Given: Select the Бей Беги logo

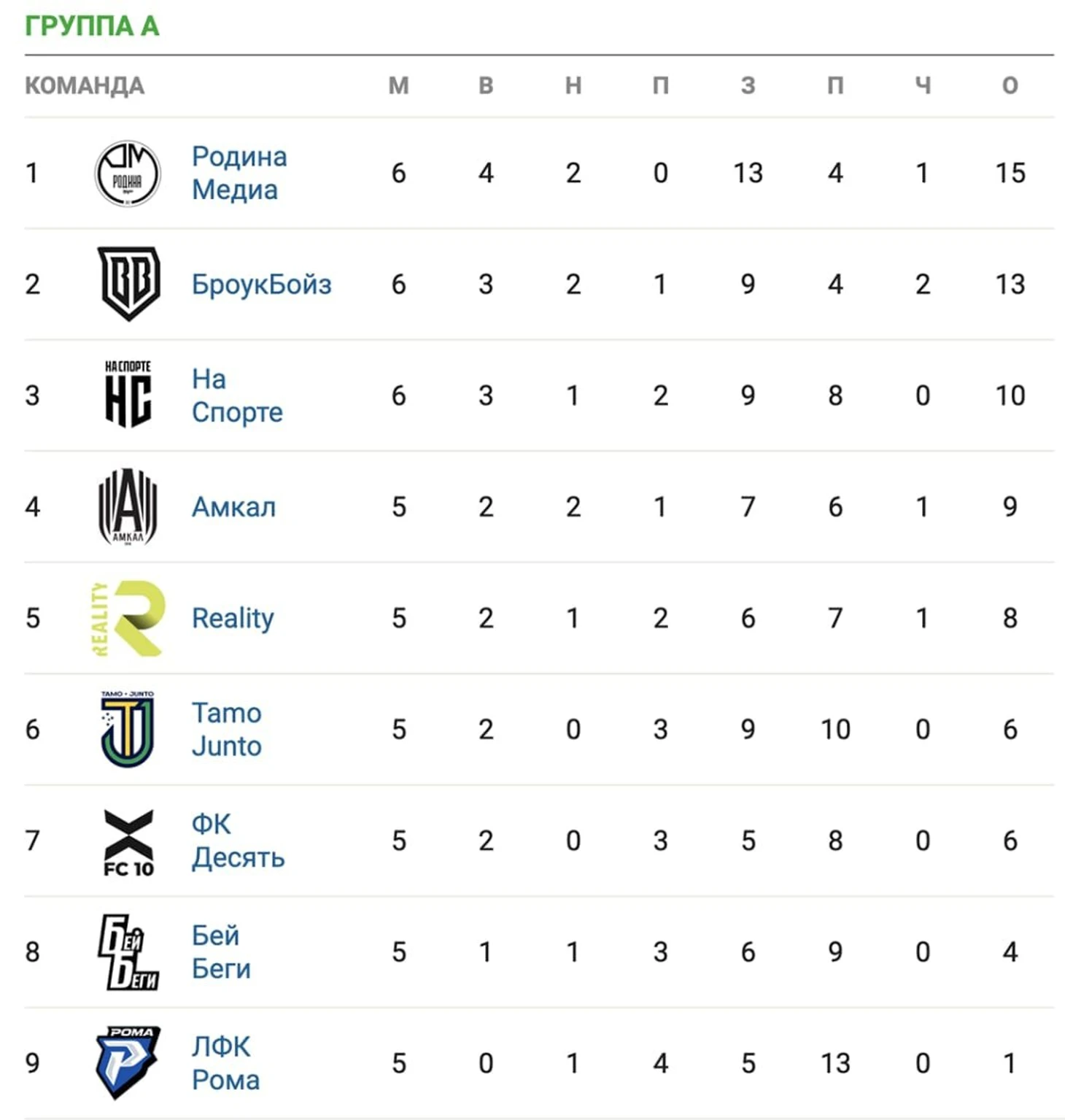Looking at the screenshot, I should point(128,952).
